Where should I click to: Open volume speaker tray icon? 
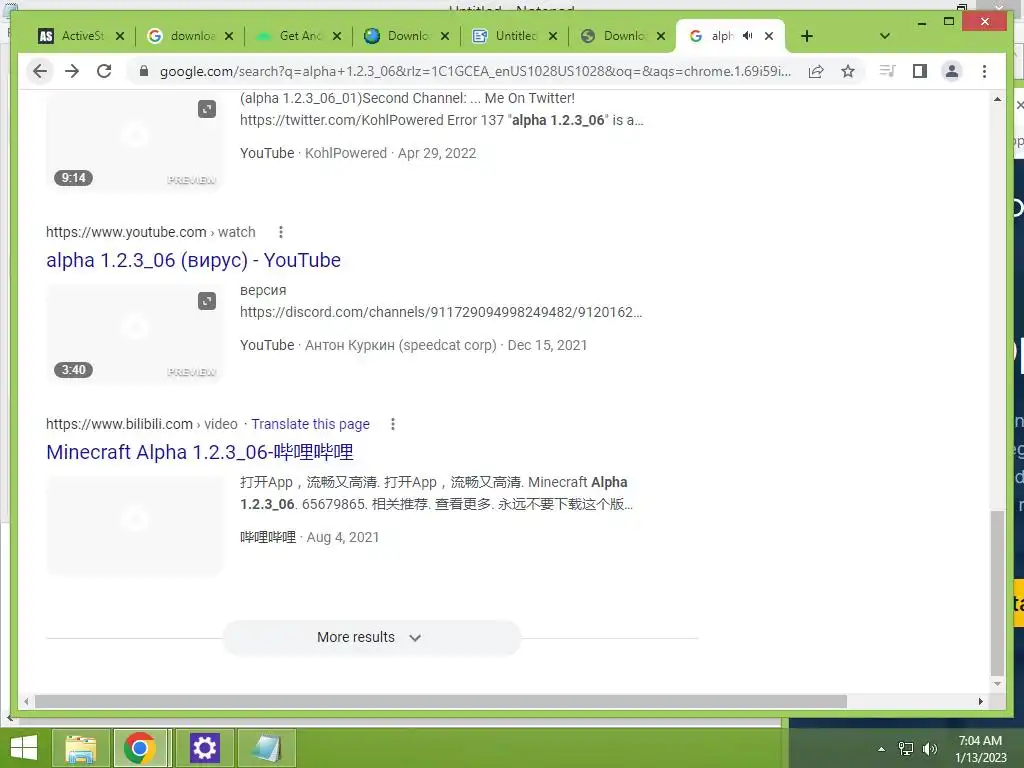coord(930,749)
